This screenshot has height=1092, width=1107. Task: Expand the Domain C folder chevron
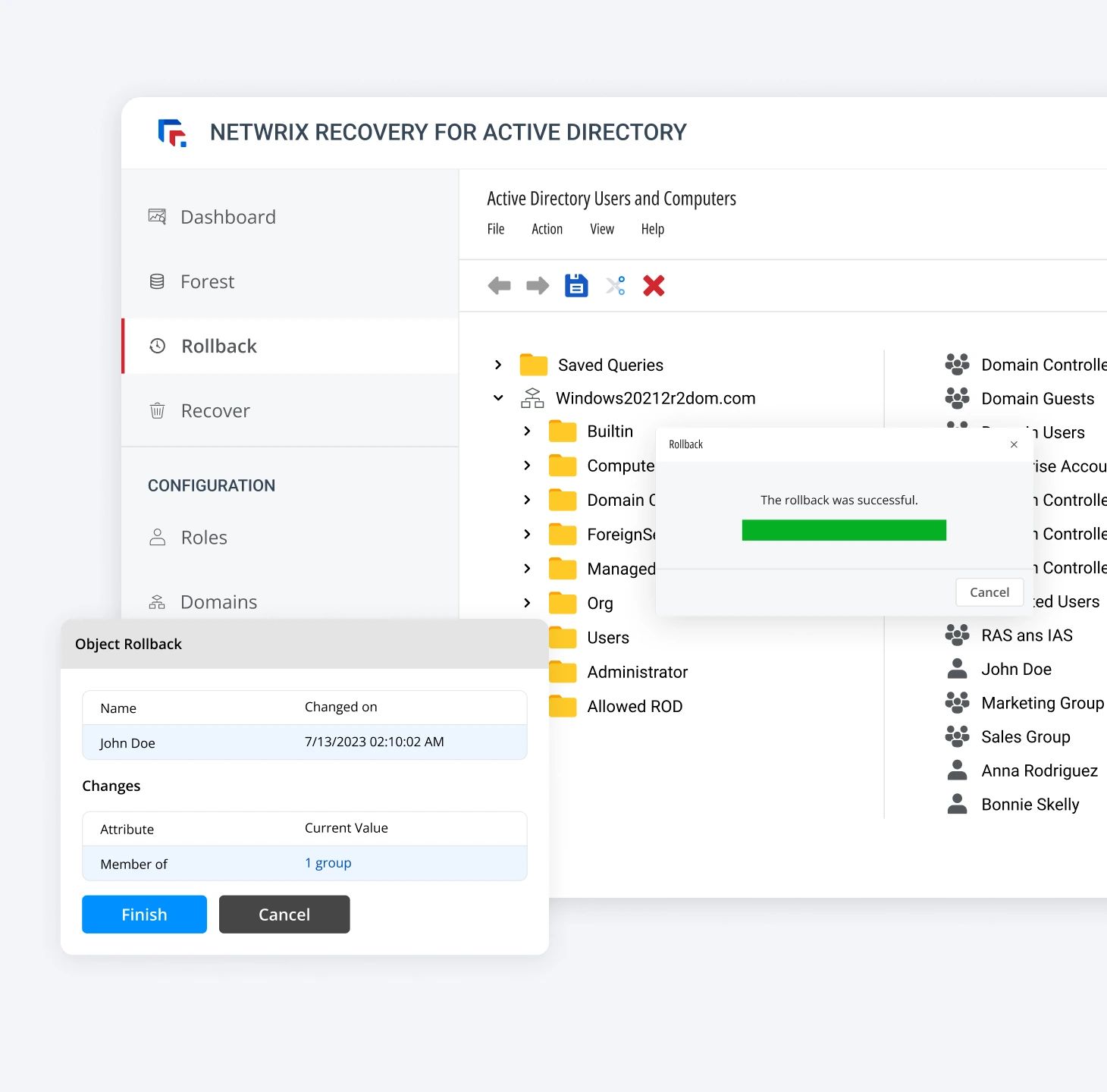click(x=527, y=499)
